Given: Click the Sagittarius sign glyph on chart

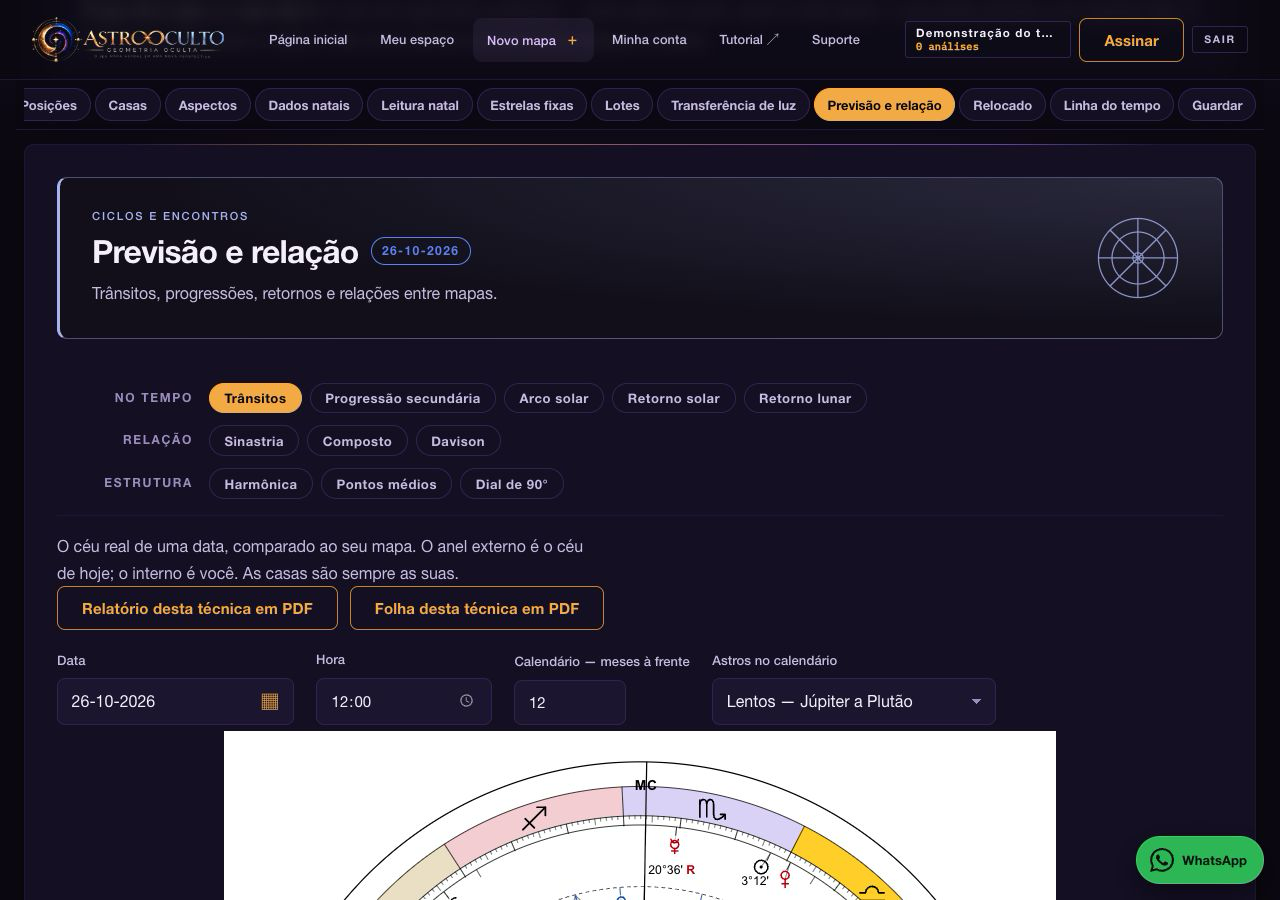Looking at the screenshot, I should pyautogui.click(x=535, y=818).
